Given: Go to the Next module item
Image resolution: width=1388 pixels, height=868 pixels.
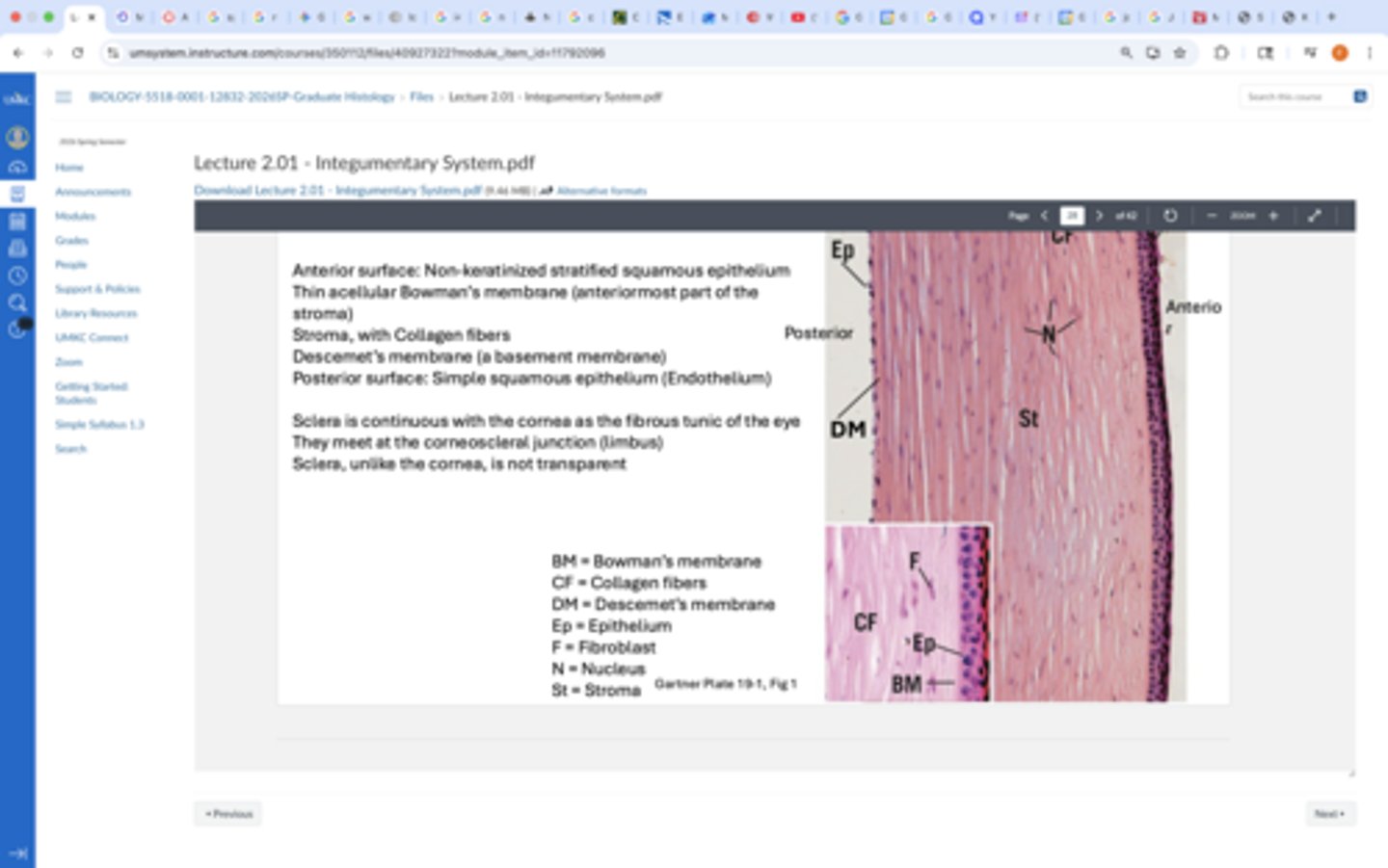Looking at the screenshot, I should pos(1330,814).
